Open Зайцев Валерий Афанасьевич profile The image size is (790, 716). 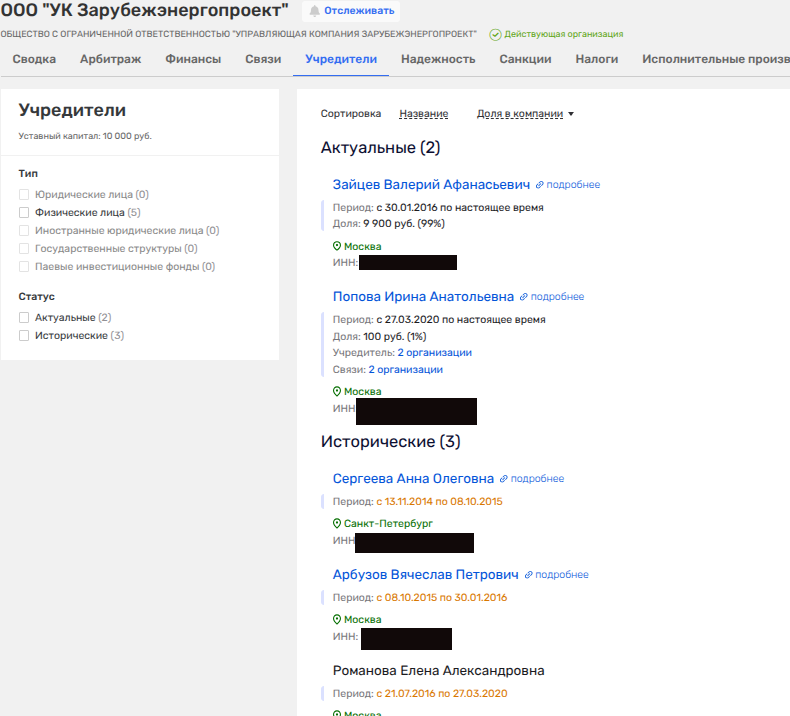(431, 185)
